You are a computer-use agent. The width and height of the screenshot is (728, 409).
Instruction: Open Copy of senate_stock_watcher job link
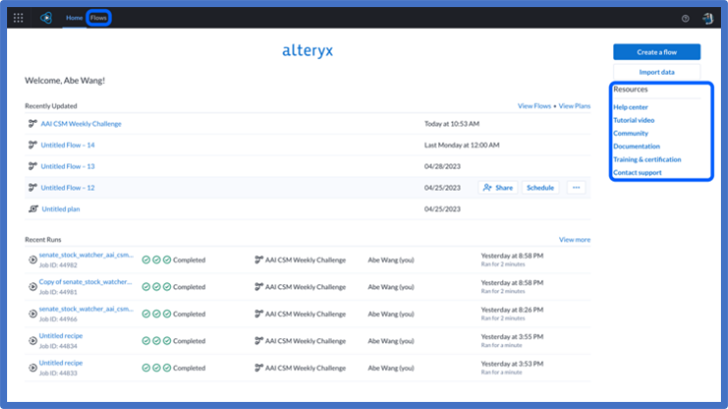(85, 282)
